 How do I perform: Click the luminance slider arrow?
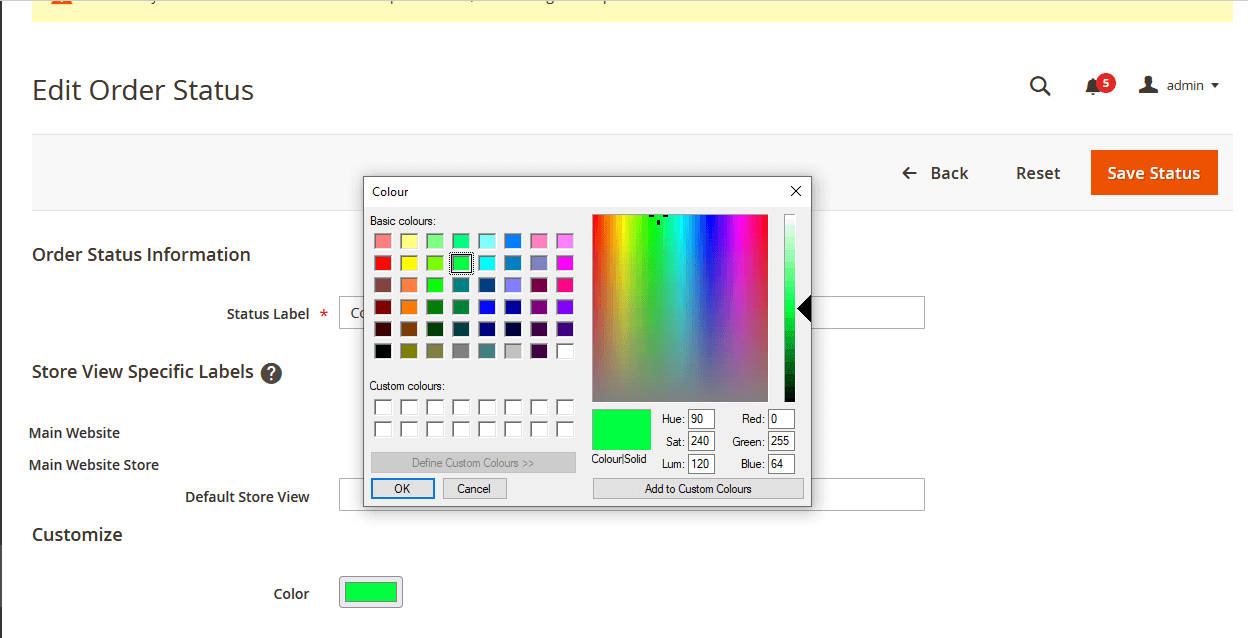click(x=806, y=309)
